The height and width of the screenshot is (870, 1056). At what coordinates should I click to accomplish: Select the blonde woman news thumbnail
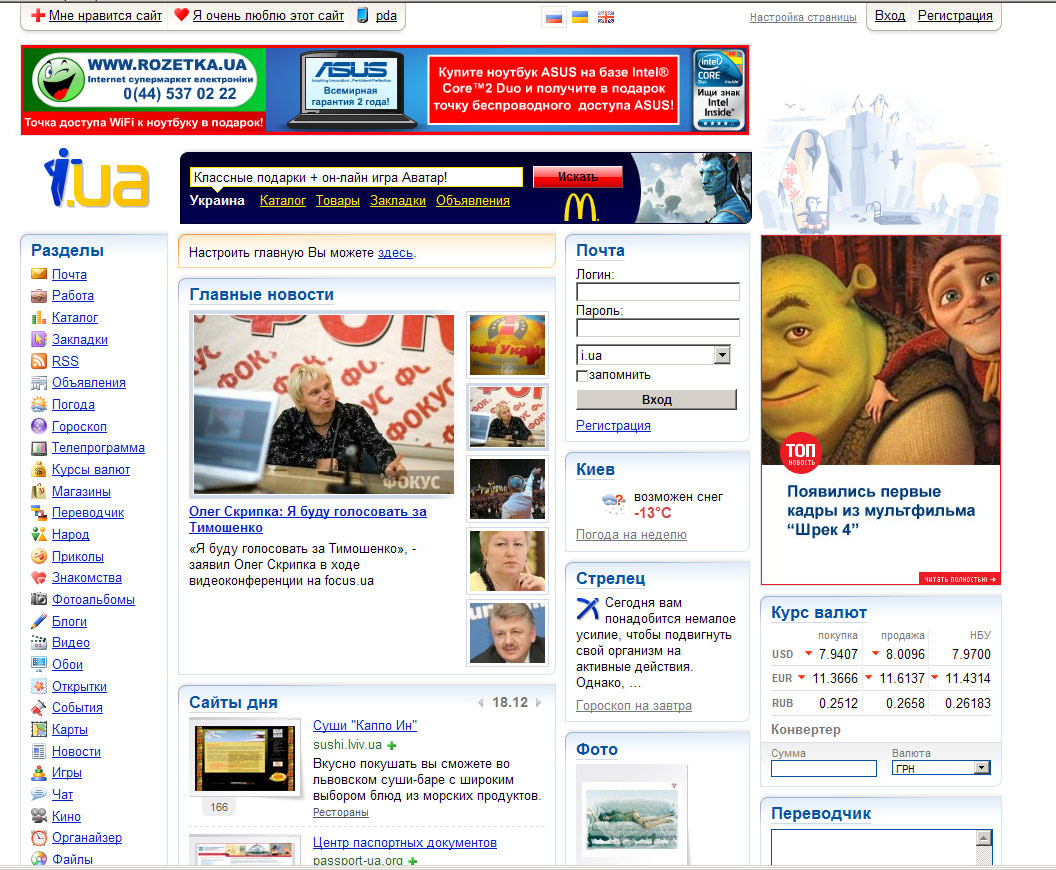[508, 562]
